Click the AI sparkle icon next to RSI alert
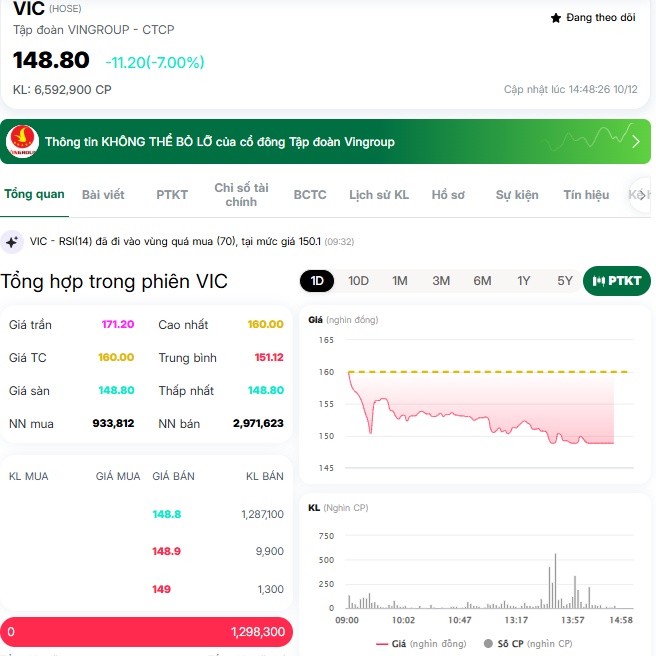The height and width of the screenshot is (656, 656). point(12,242)
